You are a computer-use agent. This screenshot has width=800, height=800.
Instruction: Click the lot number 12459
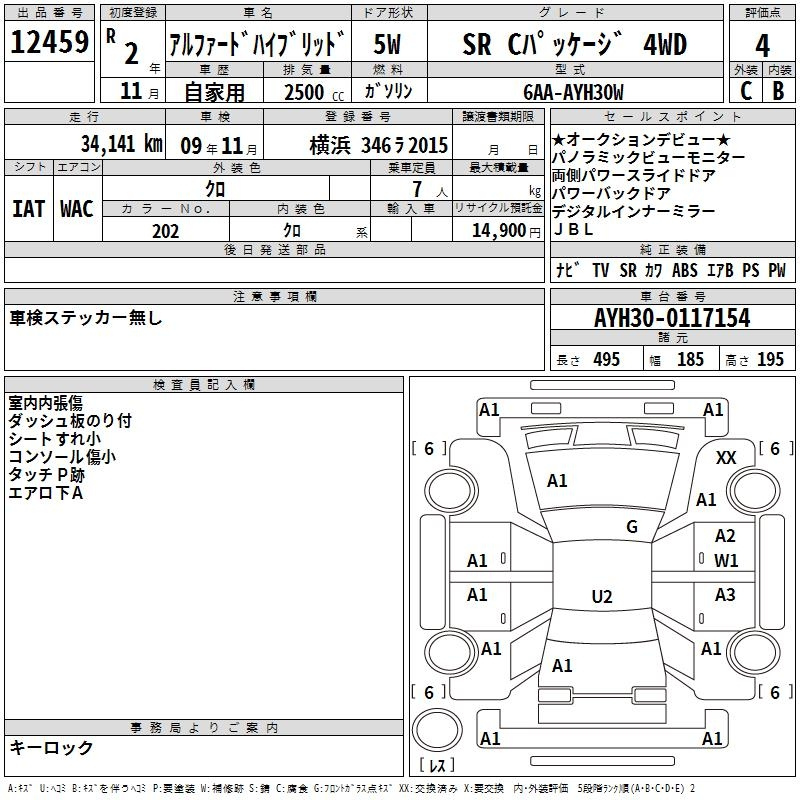[50, 43]
